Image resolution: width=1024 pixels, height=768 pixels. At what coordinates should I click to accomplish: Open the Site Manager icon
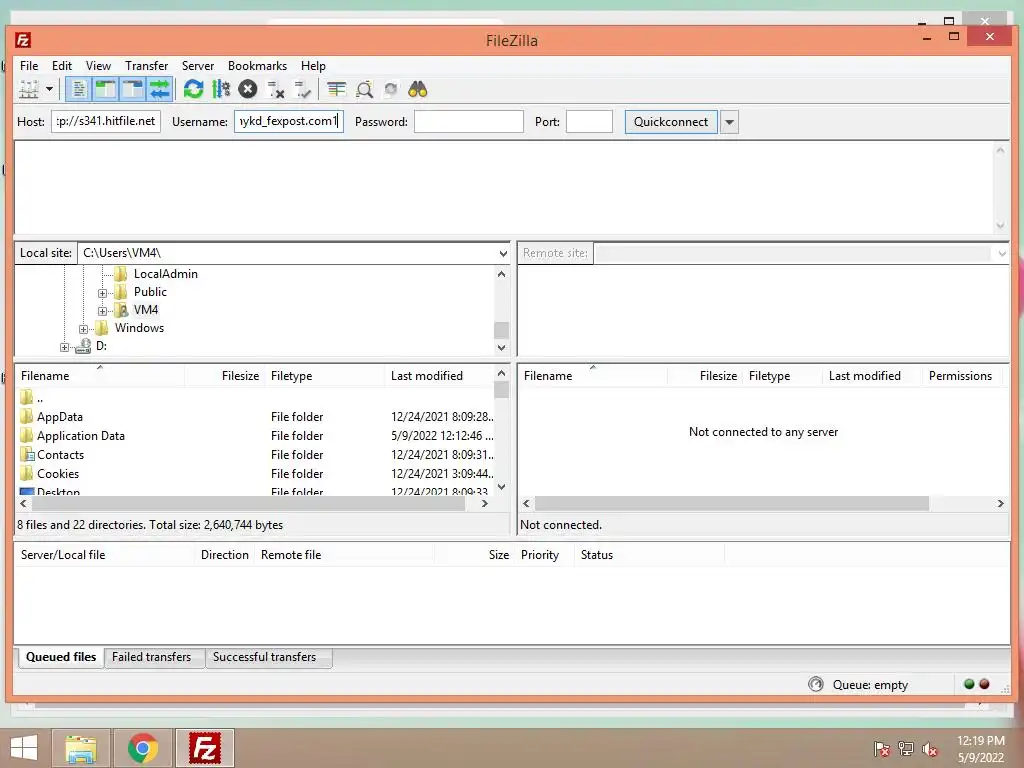point(29,89)
